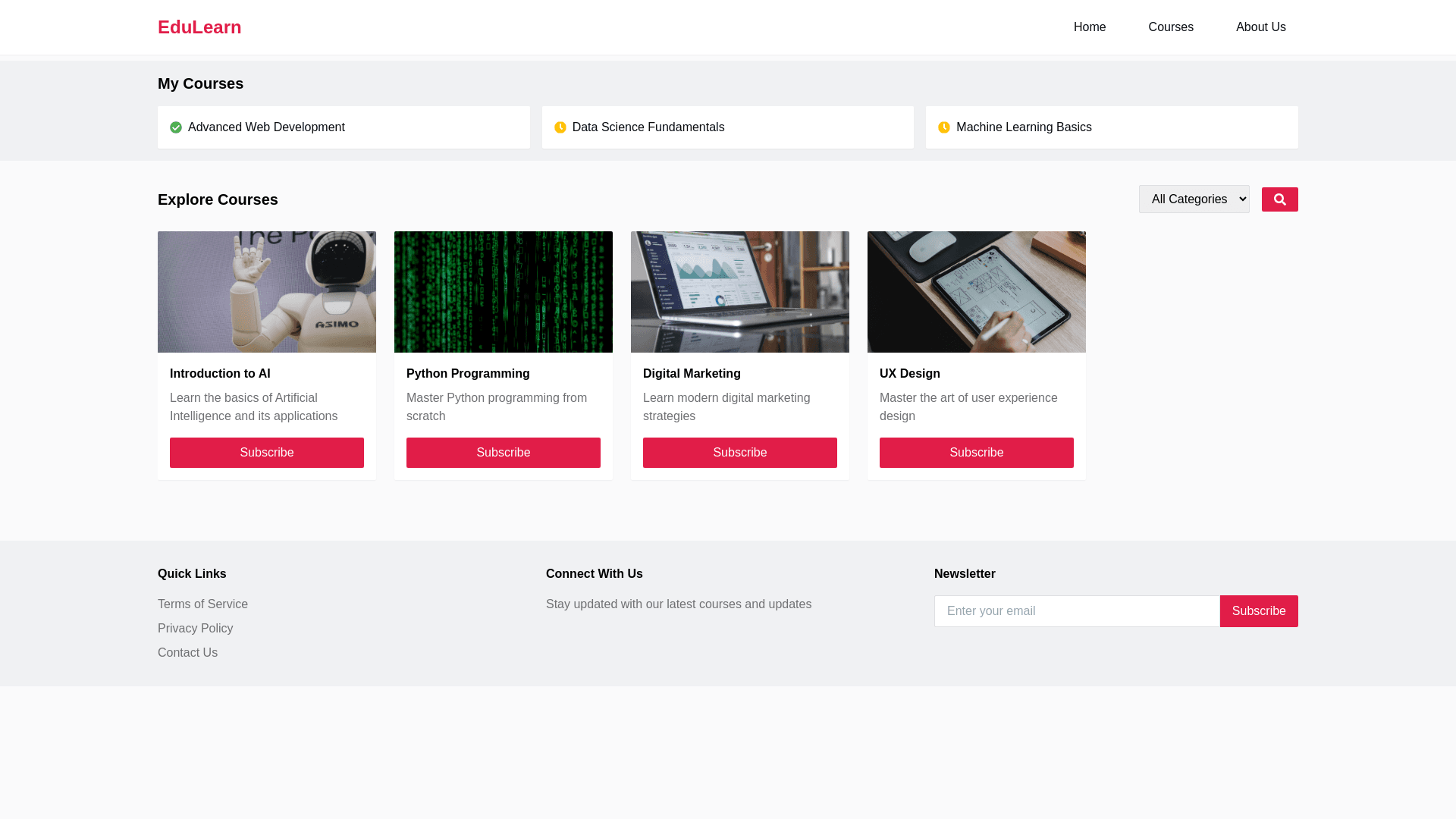Navigate to About Us
Viewport: 1456px width, 819px height.
[x=1260, y=27]
